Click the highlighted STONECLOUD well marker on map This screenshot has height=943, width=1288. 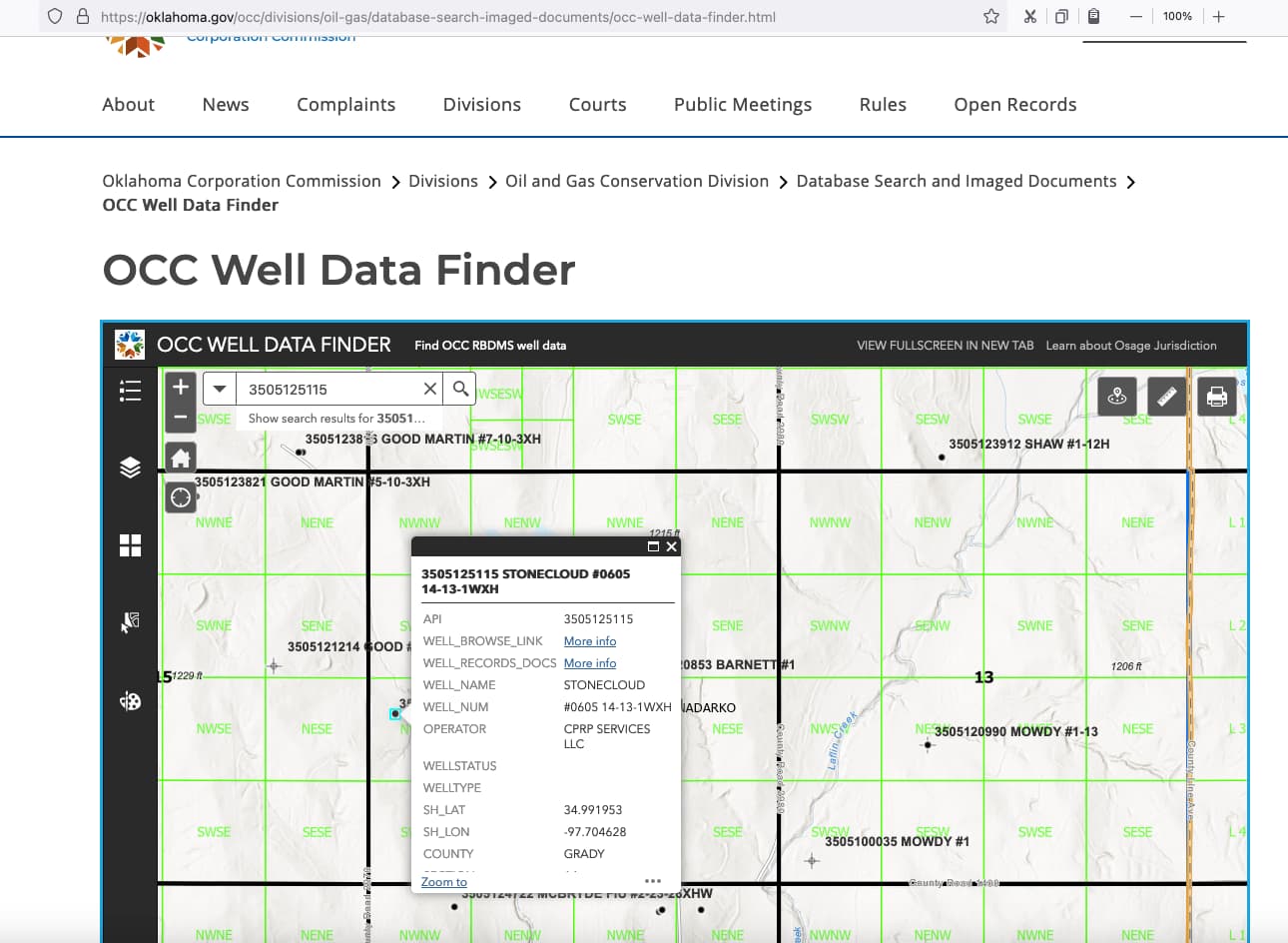point(395,713)
